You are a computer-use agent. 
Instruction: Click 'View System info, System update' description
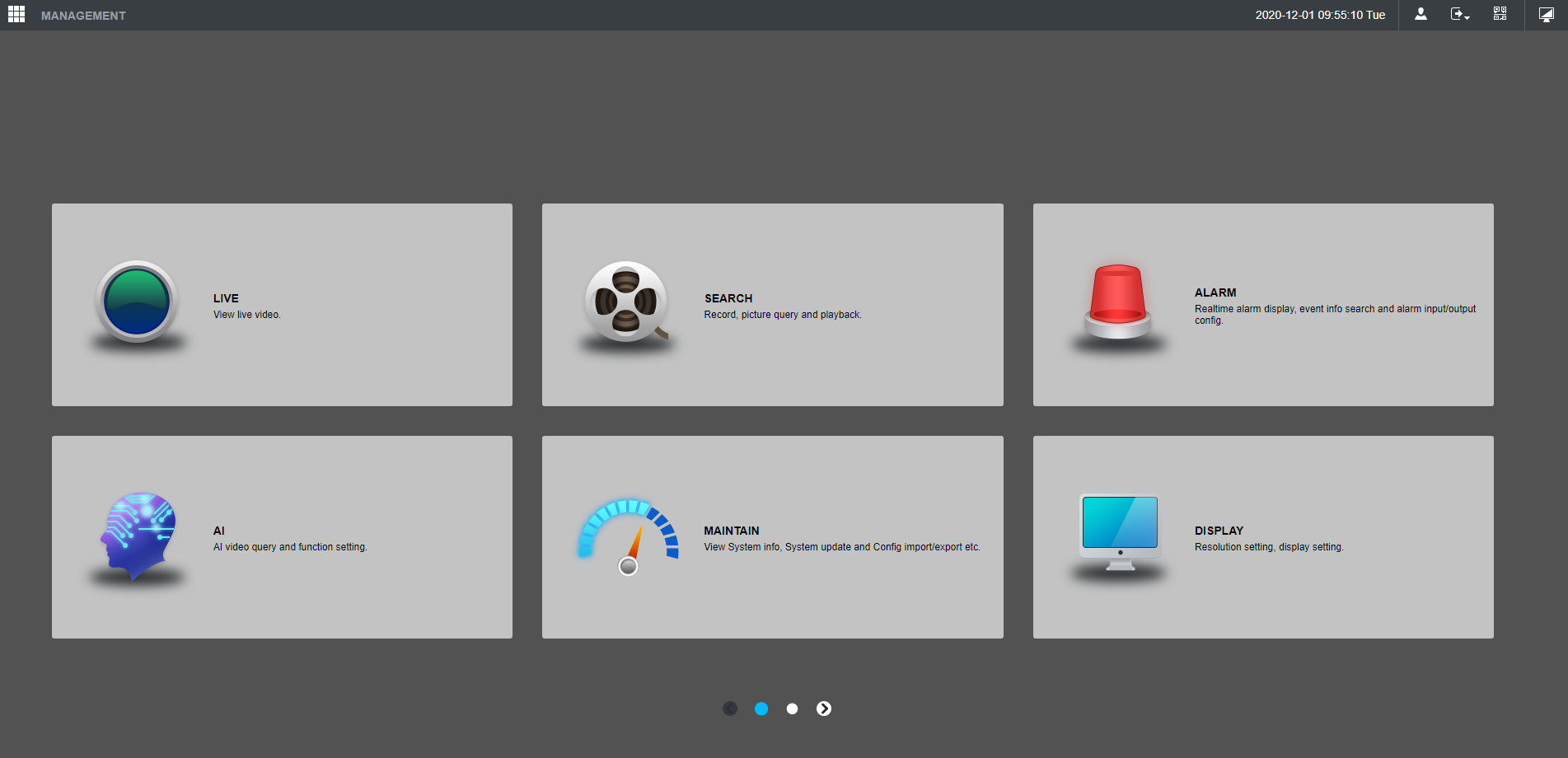point(842,547)
